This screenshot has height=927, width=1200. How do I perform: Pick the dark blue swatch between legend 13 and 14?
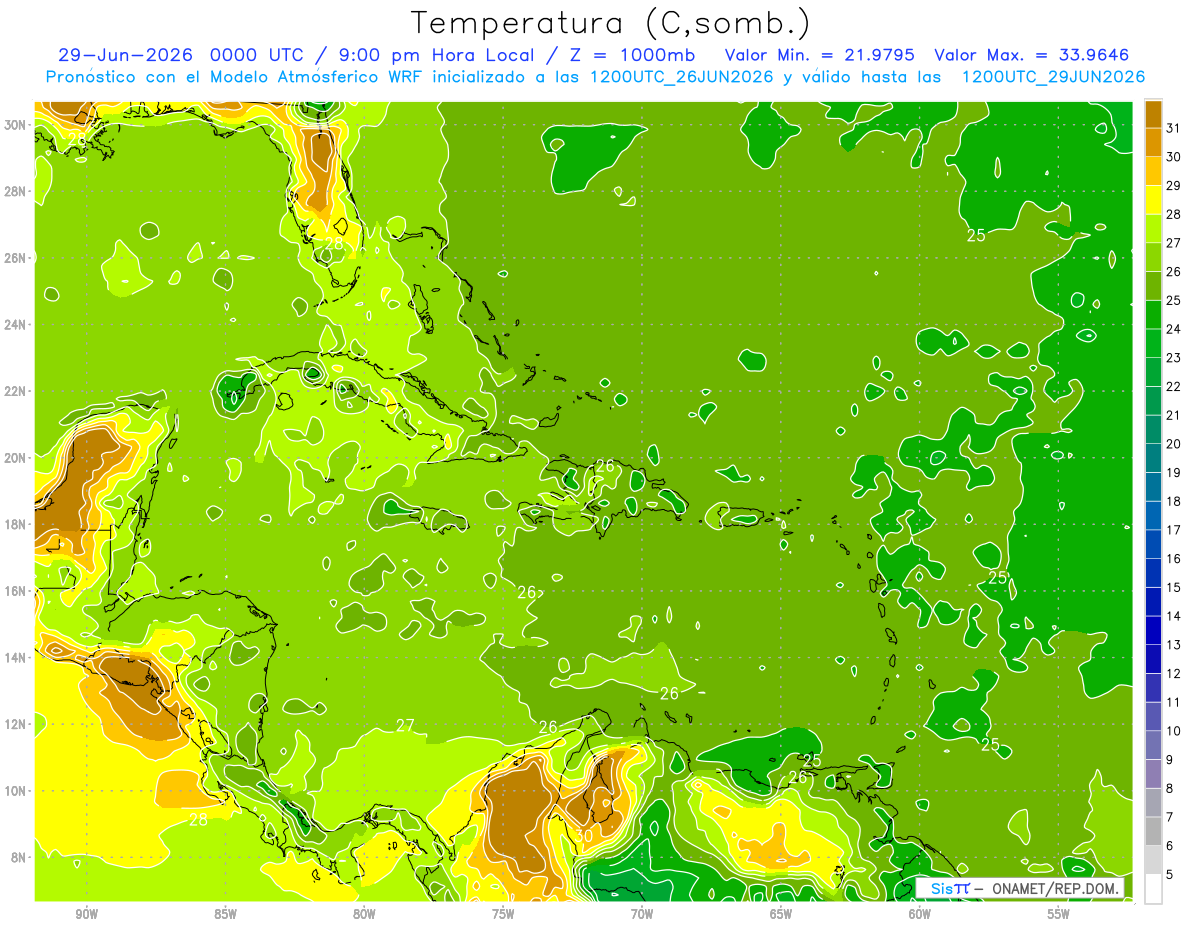[1153, 630]
